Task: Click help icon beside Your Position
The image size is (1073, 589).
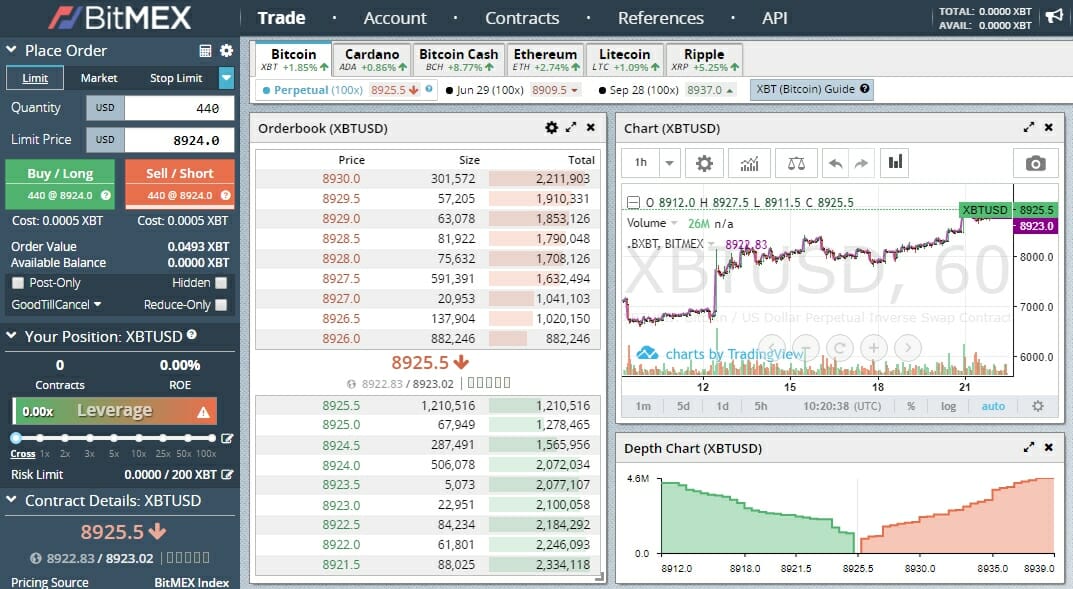Action: (x=192, y=335)
